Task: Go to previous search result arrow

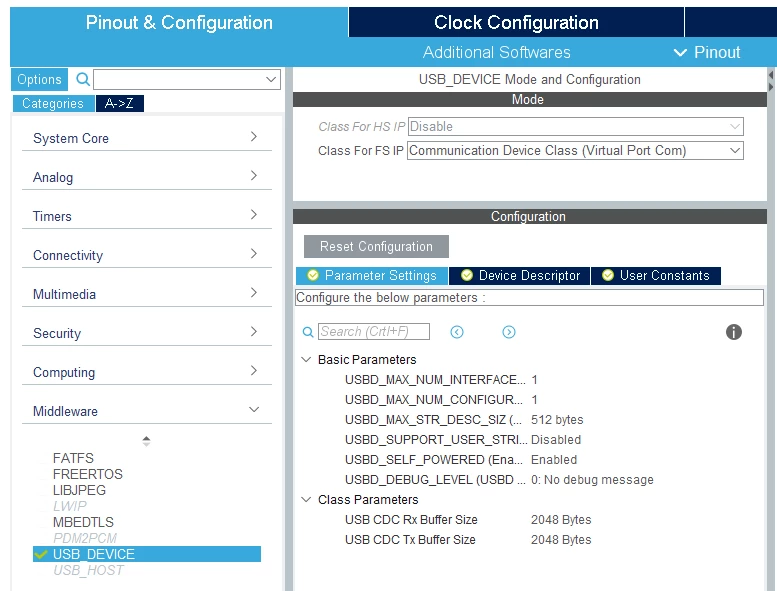Action: point(457,332)
